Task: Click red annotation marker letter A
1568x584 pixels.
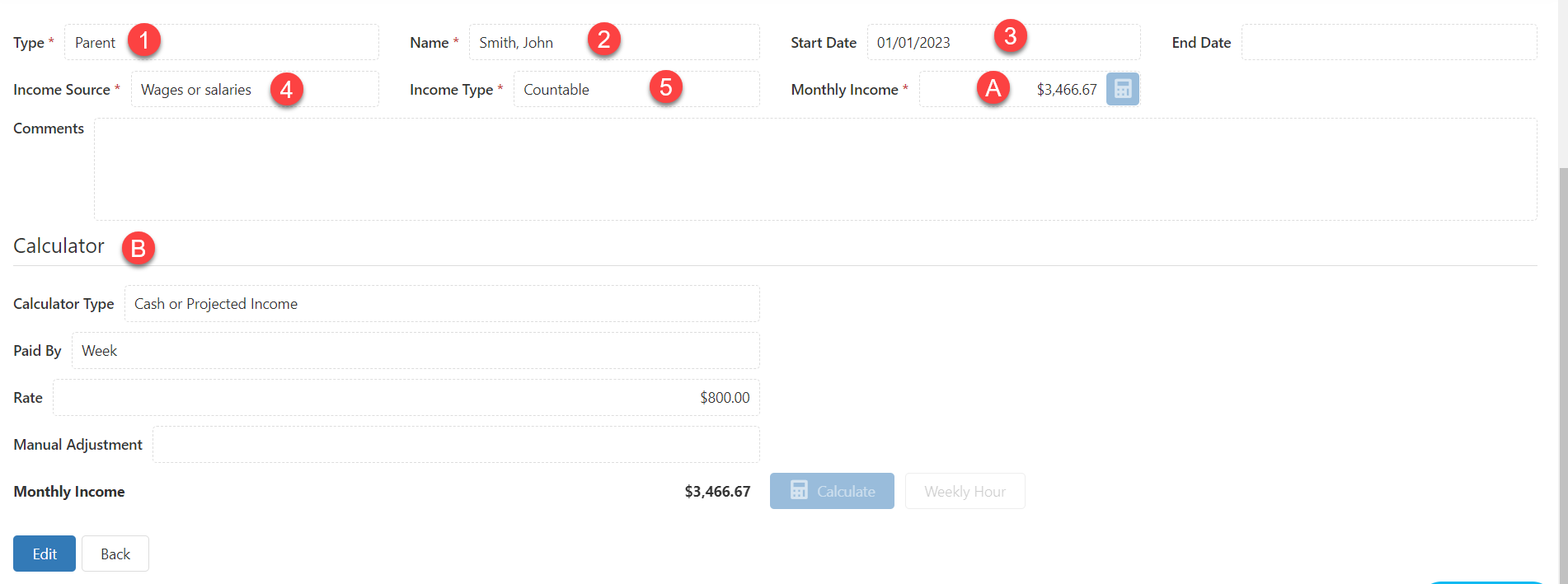Action: coord(993,86)
